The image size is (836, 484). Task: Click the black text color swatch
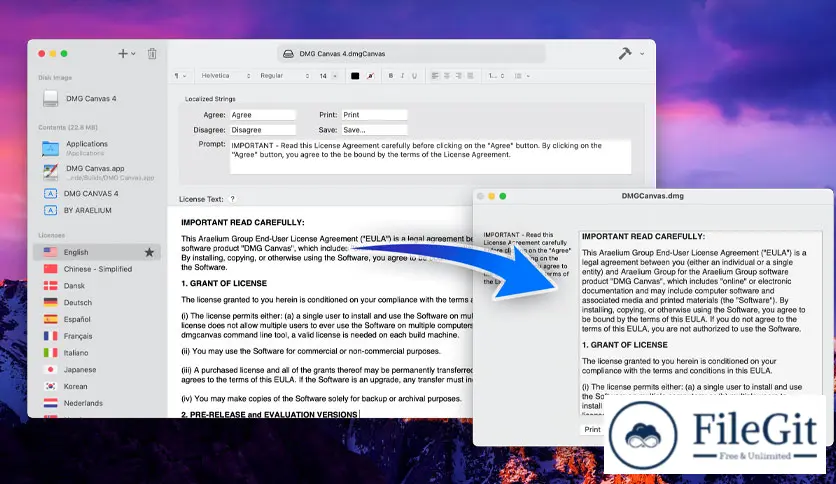click(x=355, y=76)
